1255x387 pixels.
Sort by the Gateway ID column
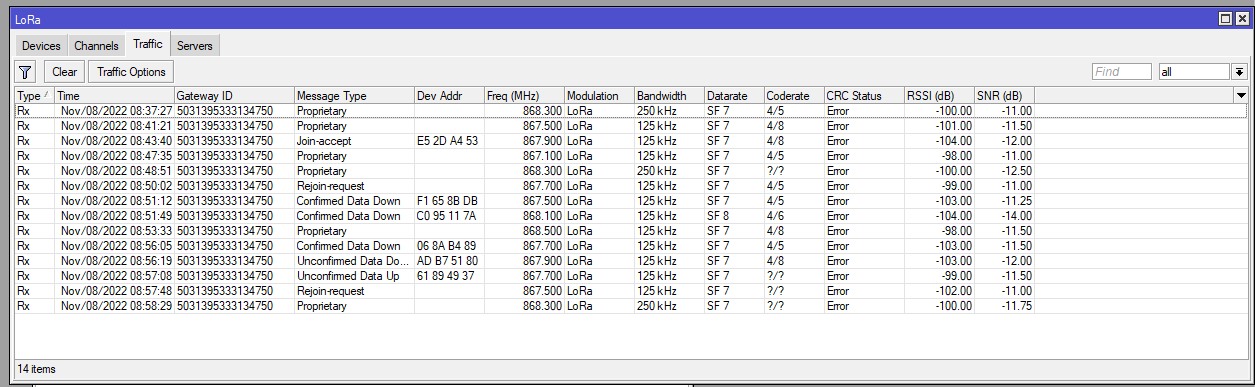pyautogui.click(x=234, y=95)
